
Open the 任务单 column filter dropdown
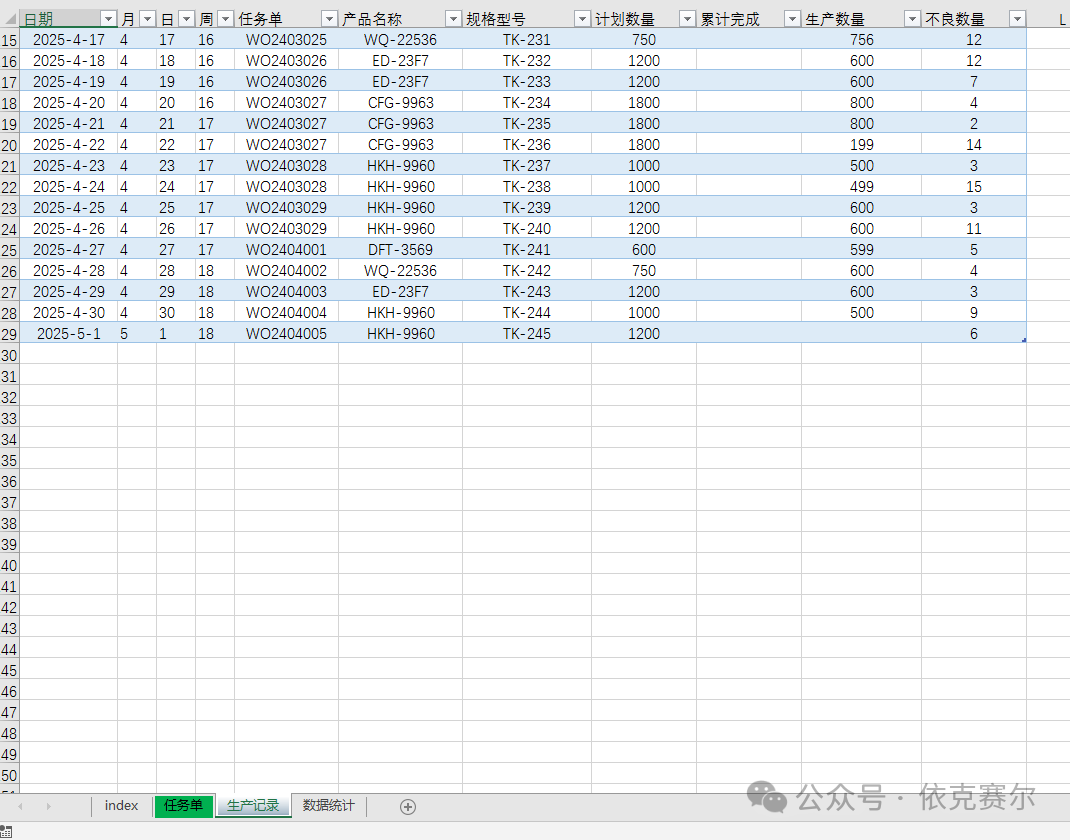point(329,19)
